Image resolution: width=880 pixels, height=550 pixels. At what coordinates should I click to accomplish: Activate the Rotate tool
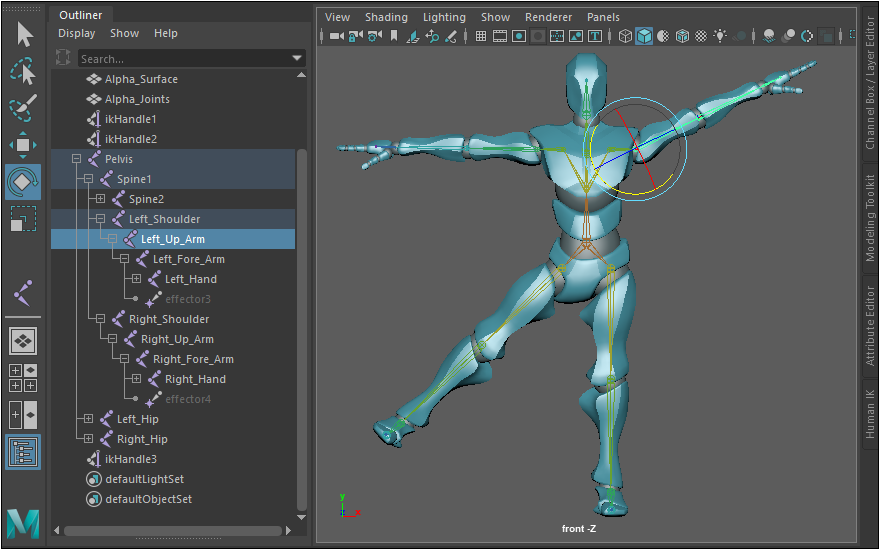(23, 182)
